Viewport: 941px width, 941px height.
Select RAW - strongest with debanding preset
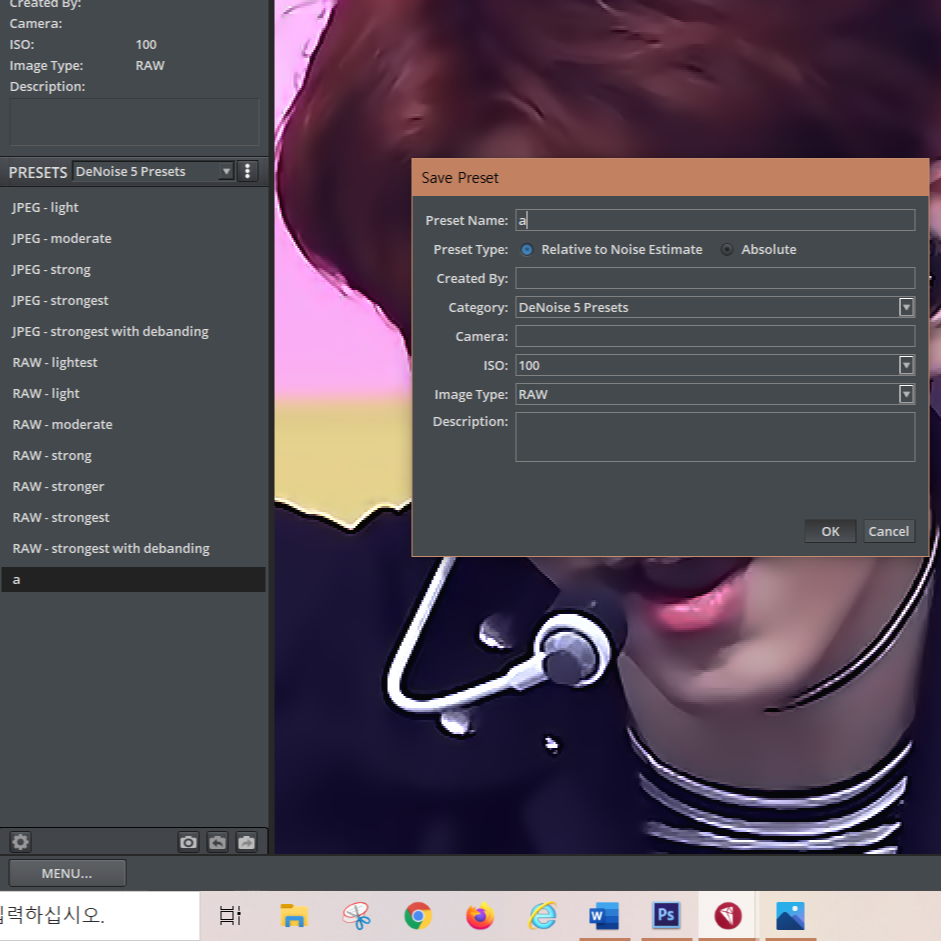click(133, 549)
